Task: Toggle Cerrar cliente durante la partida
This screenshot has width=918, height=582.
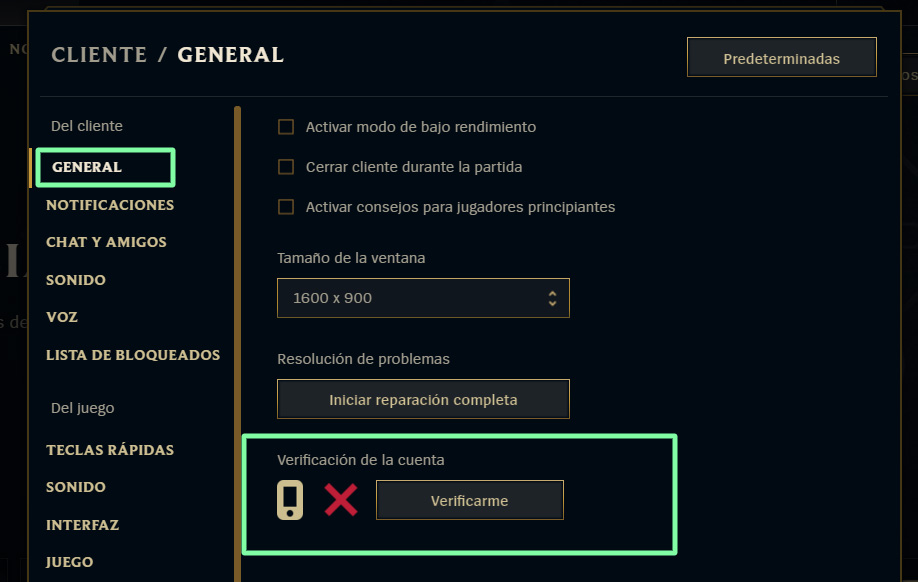Action: point(286,167)
